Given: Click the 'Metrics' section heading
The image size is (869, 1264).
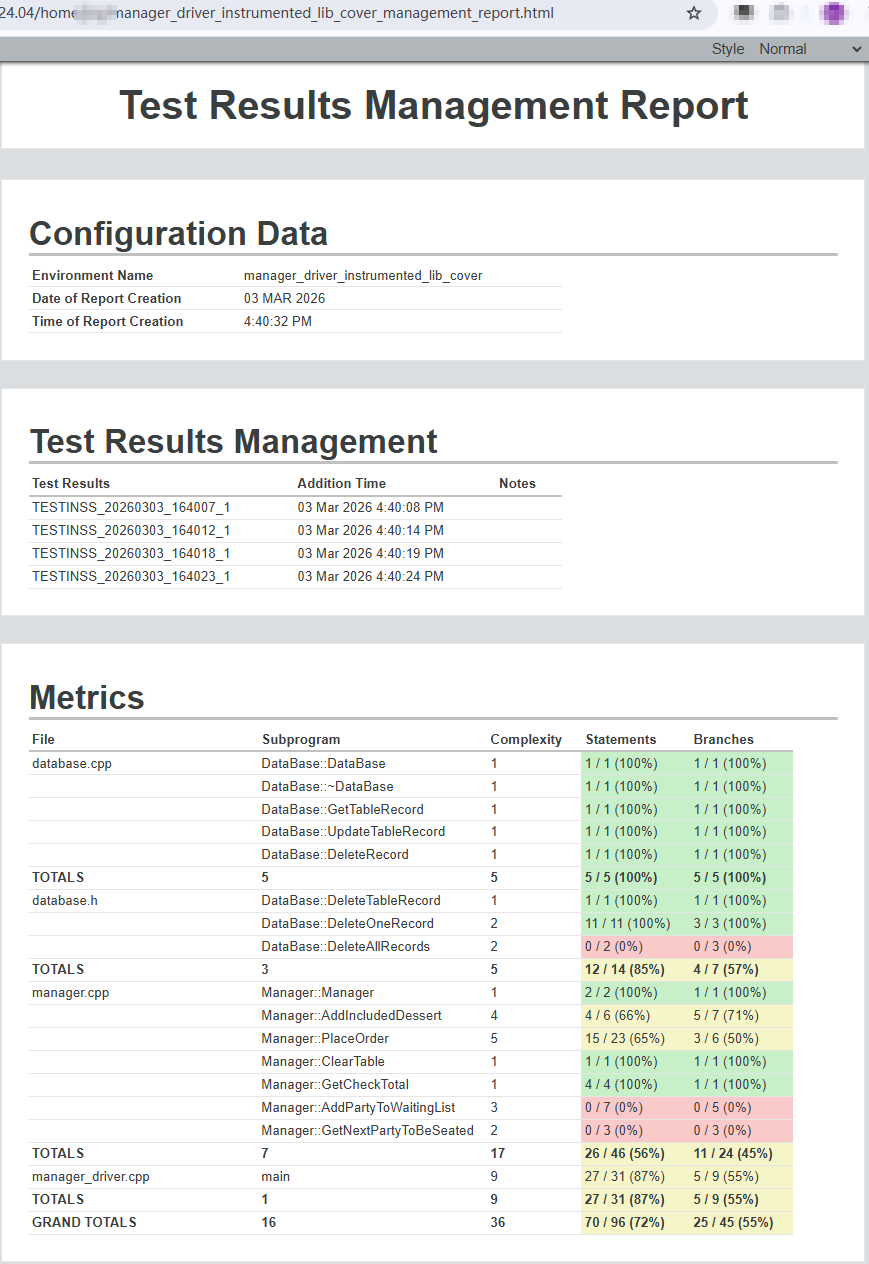Looking at the screenshot, I should tap(87, 697).
